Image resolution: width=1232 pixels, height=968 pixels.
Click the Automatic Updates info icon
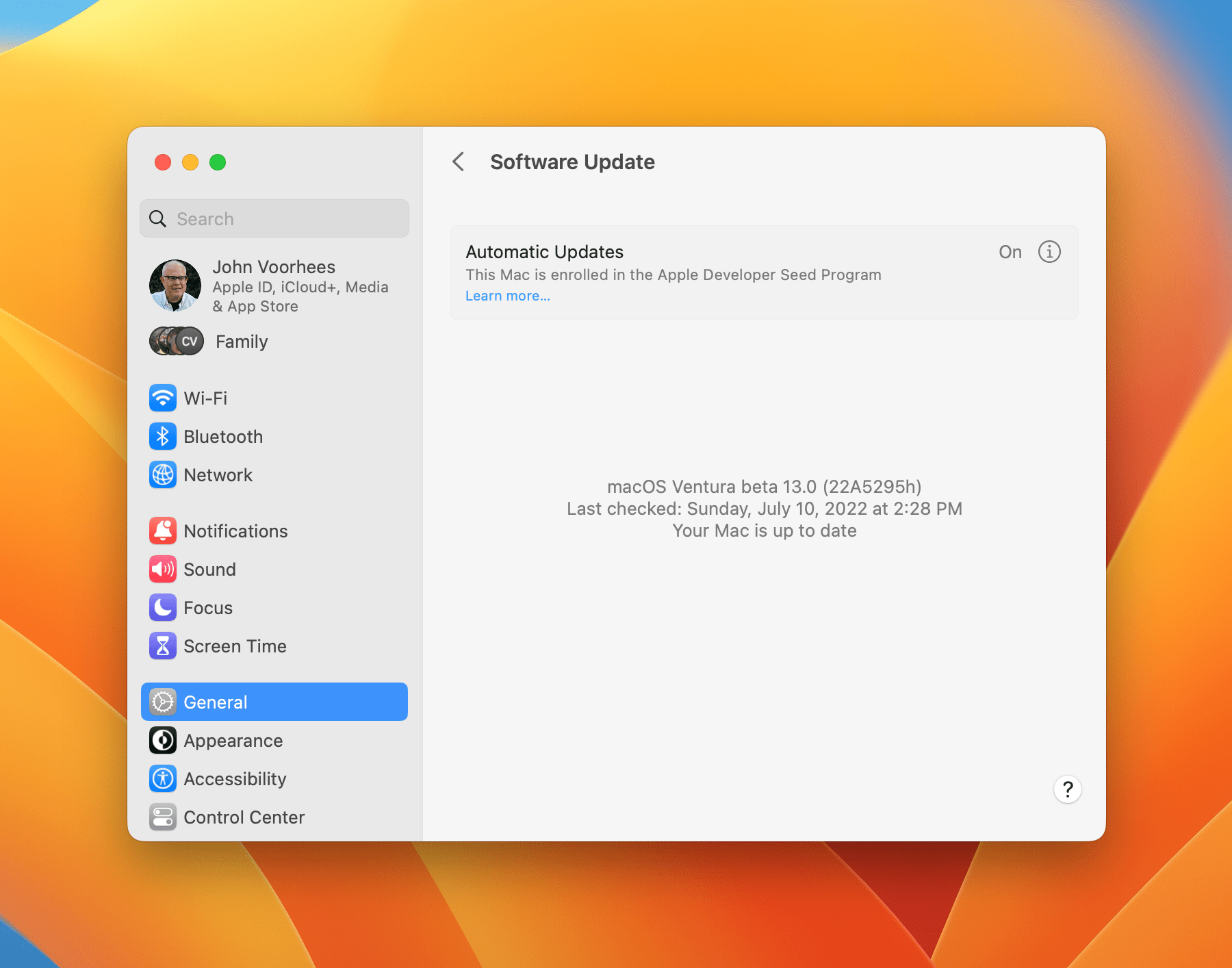[x=1049, y=251]
